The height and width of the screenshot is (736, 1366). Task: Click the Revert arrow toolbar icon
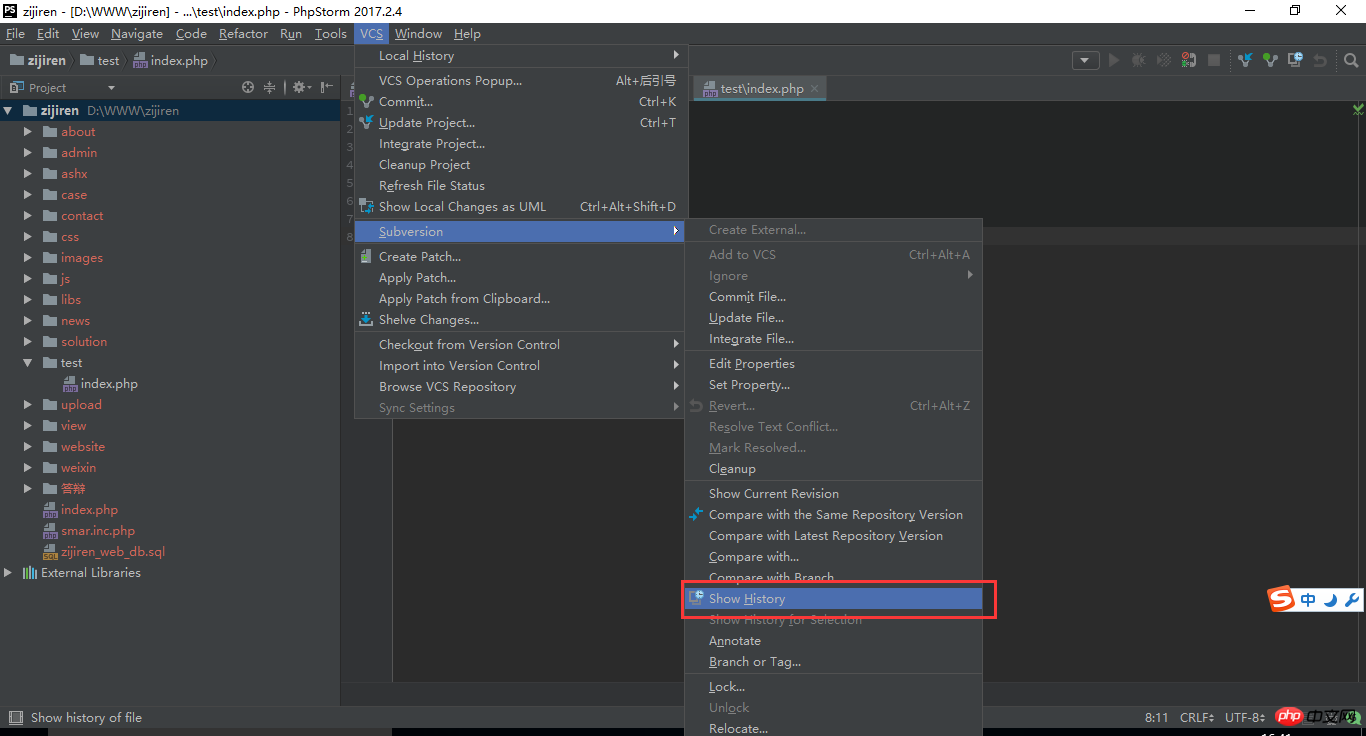tap(1320, 61)
